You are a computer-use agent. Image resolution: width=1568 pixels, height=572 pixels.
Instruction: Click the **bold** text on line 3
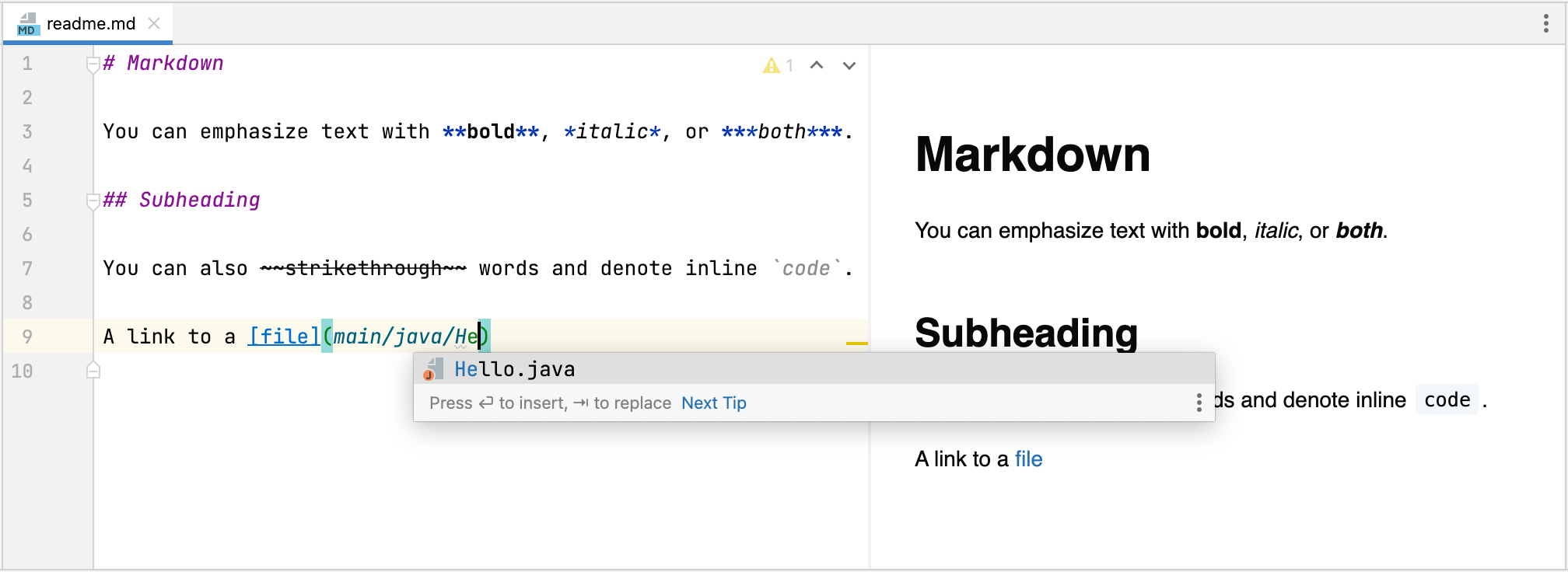[491, 131]
